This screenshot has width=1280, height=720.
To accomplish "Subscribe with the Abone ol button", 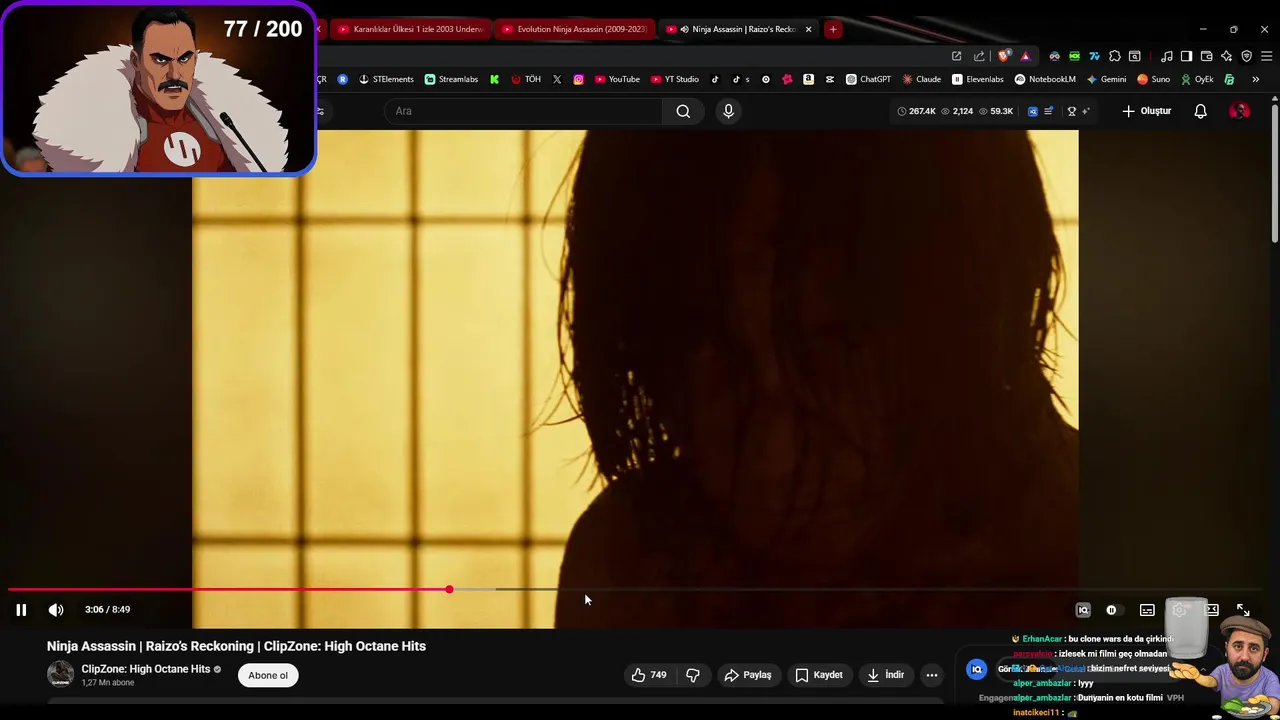I will click(268, 675).
